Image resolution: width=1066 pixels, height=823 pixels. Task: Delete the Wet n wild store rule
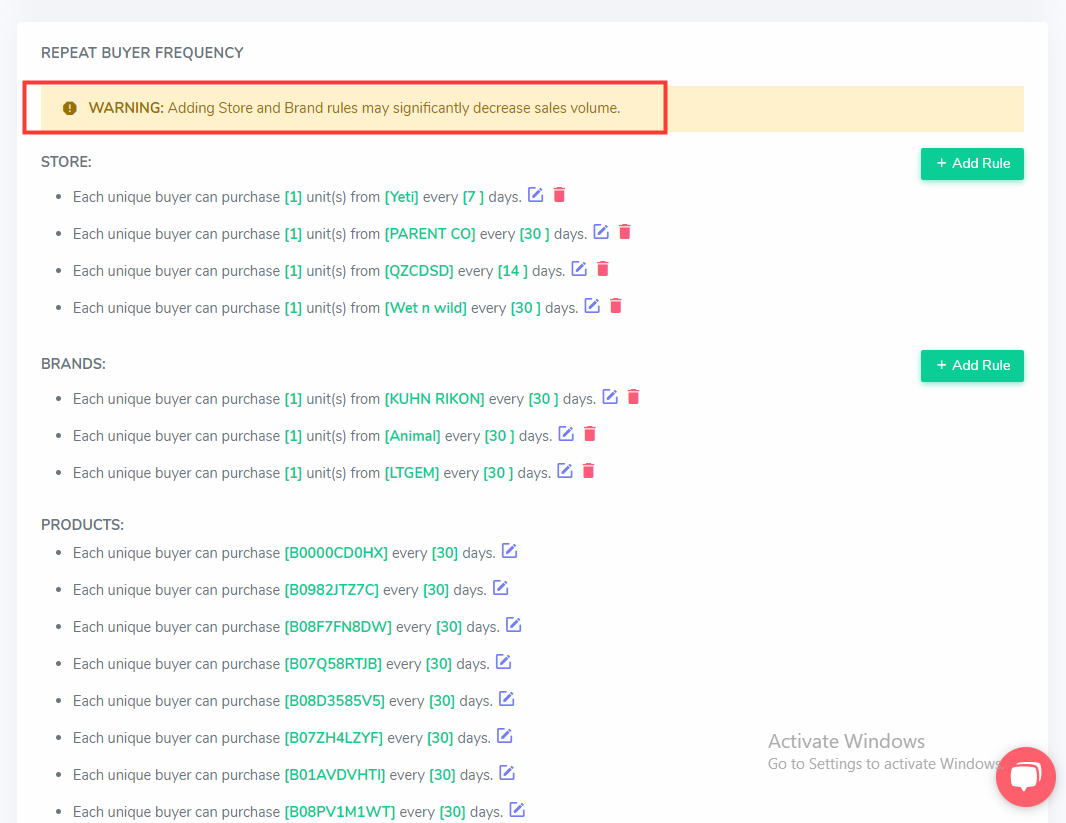(x=616, y=306)
